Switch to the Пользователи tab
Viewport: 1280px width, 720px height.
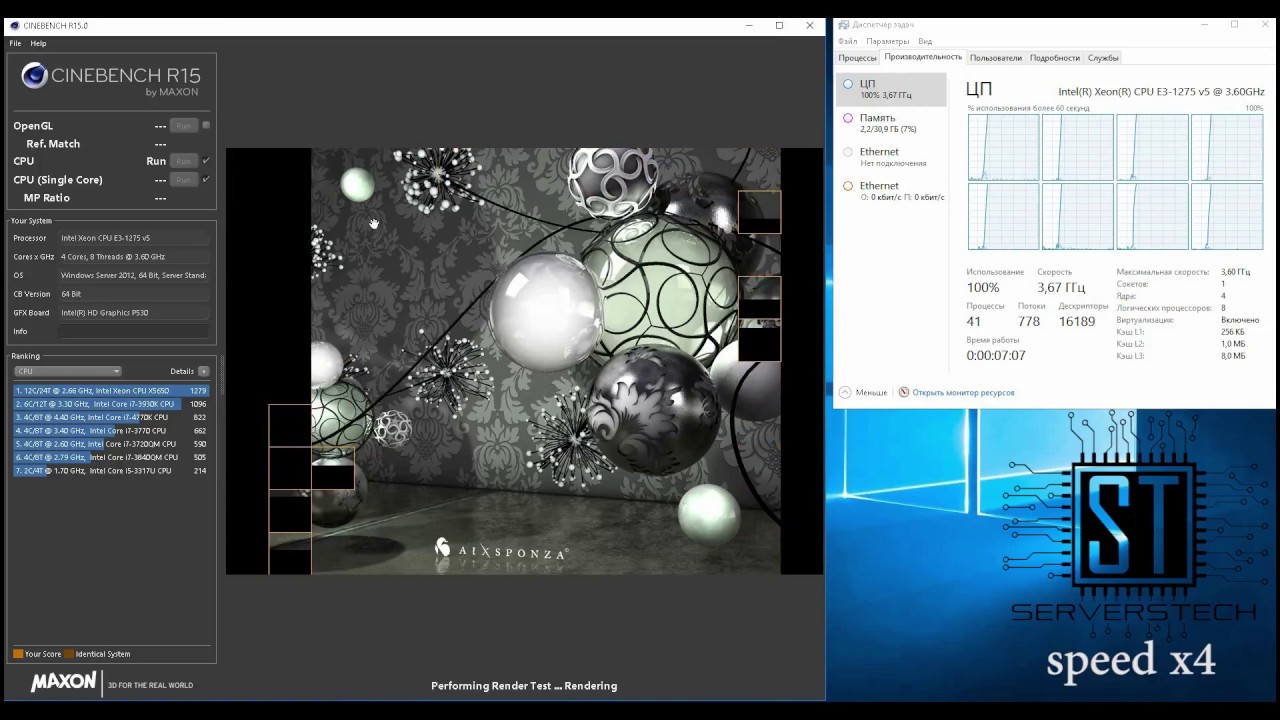[x=996, y=58]
